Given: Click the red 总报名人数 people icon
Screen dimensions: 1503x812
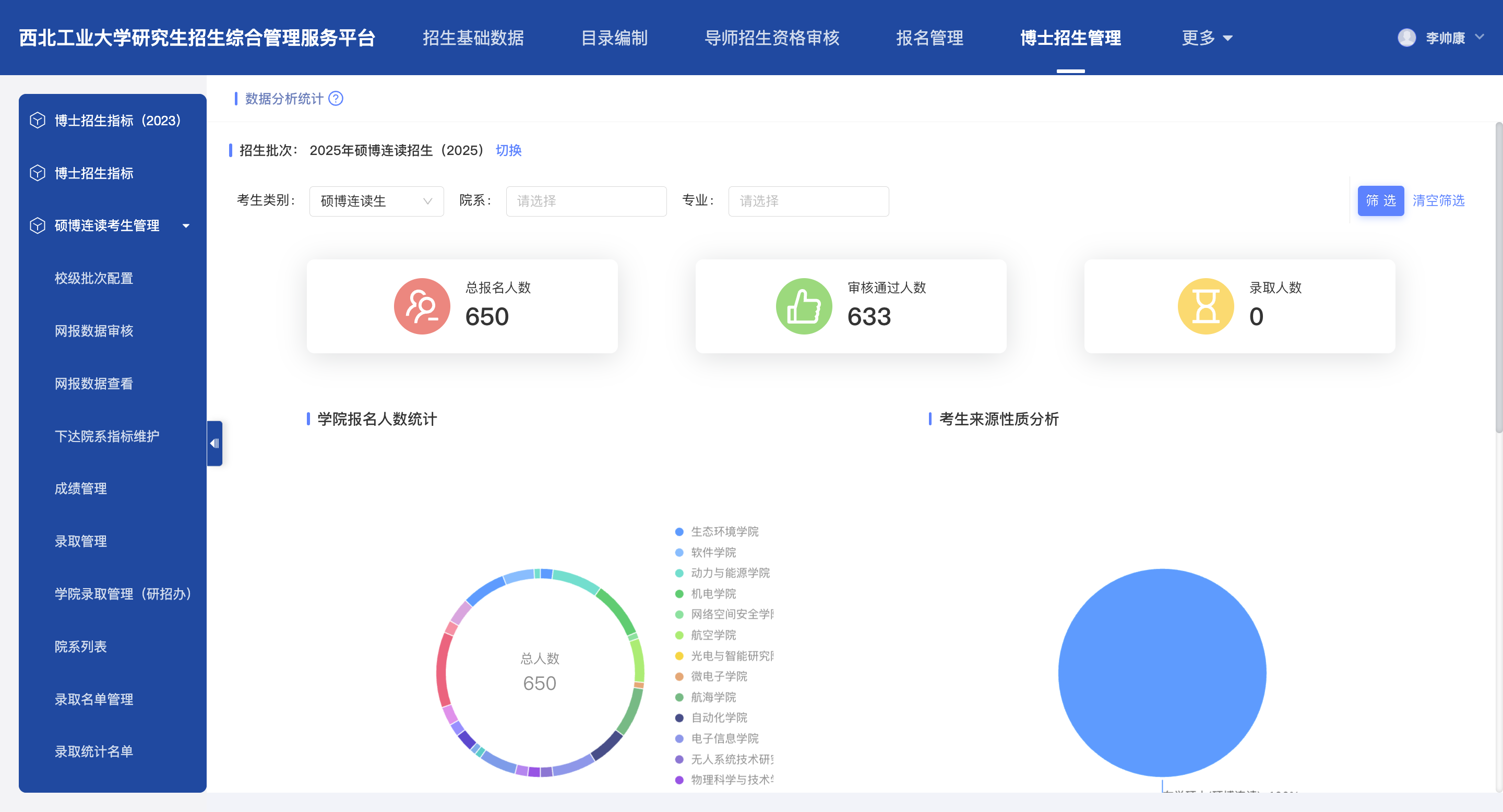Looking at the screenshot, I should click(x=421, y=306).
